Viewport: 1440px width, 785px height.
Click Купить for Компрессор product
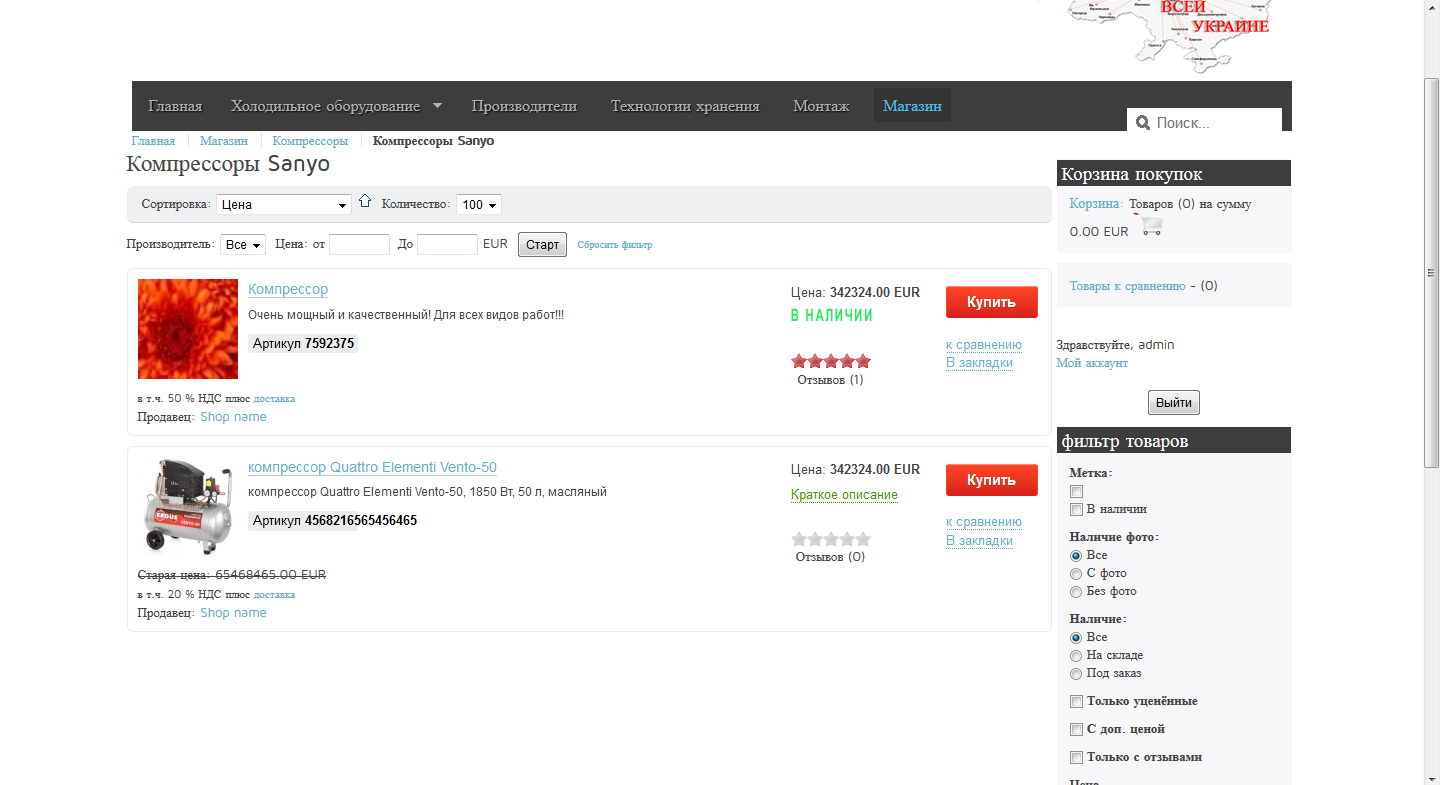tap(991, 302)
